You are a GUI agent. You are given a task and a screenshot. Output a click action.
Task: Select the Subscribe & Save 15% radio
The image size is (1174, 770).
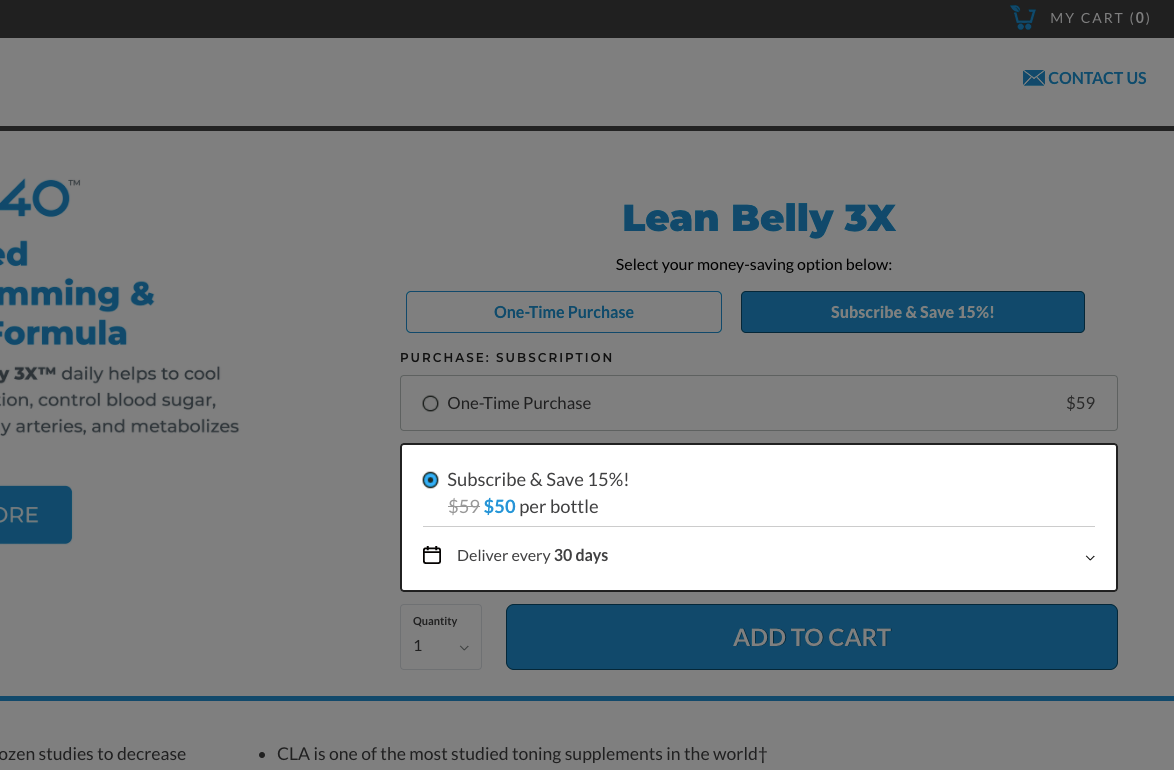pyautogui.click(x=431, y=479)
